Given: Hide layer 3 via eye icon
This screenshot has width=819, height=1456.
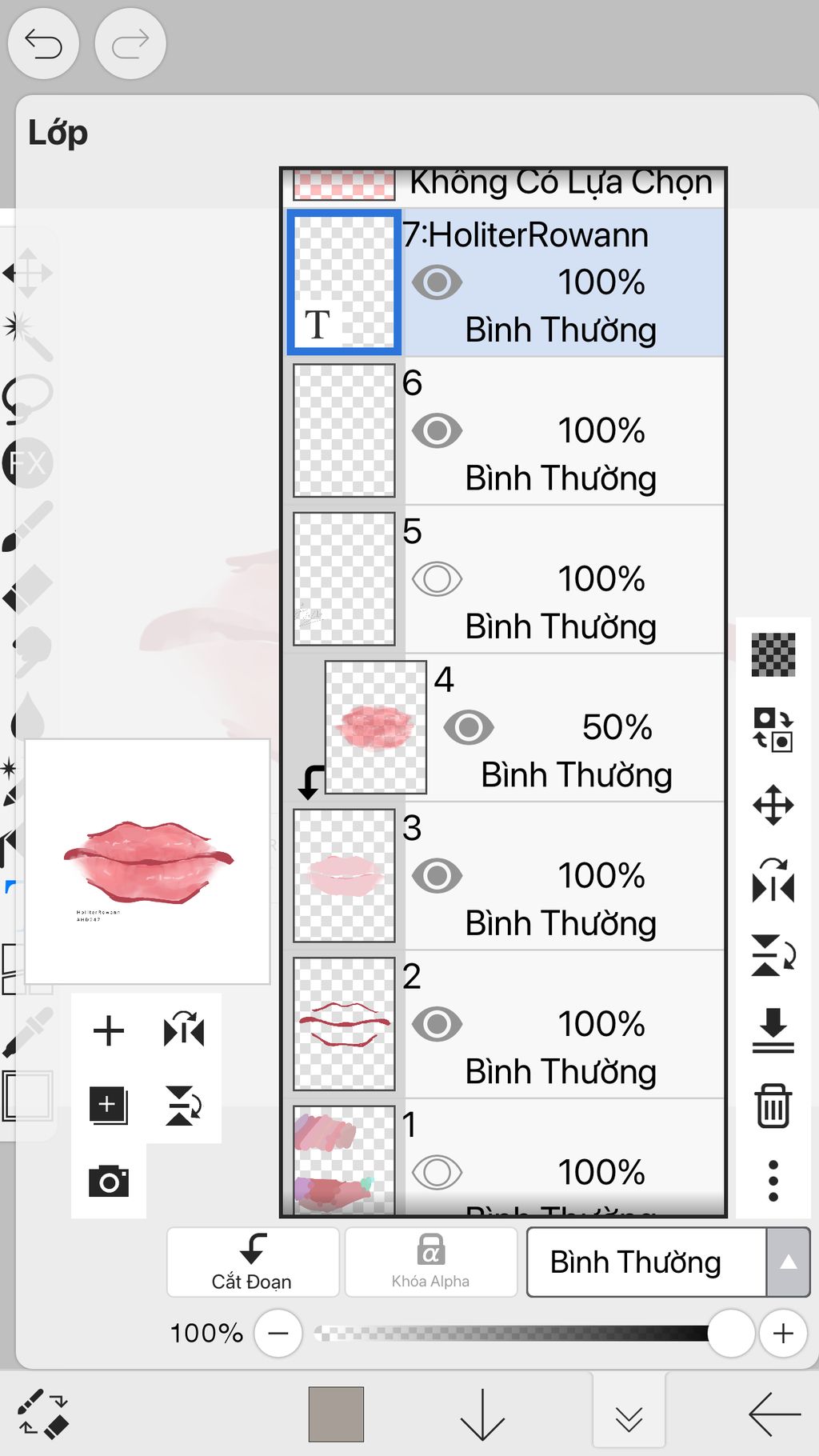Looking at the screenshot, I should coord(437,876).
